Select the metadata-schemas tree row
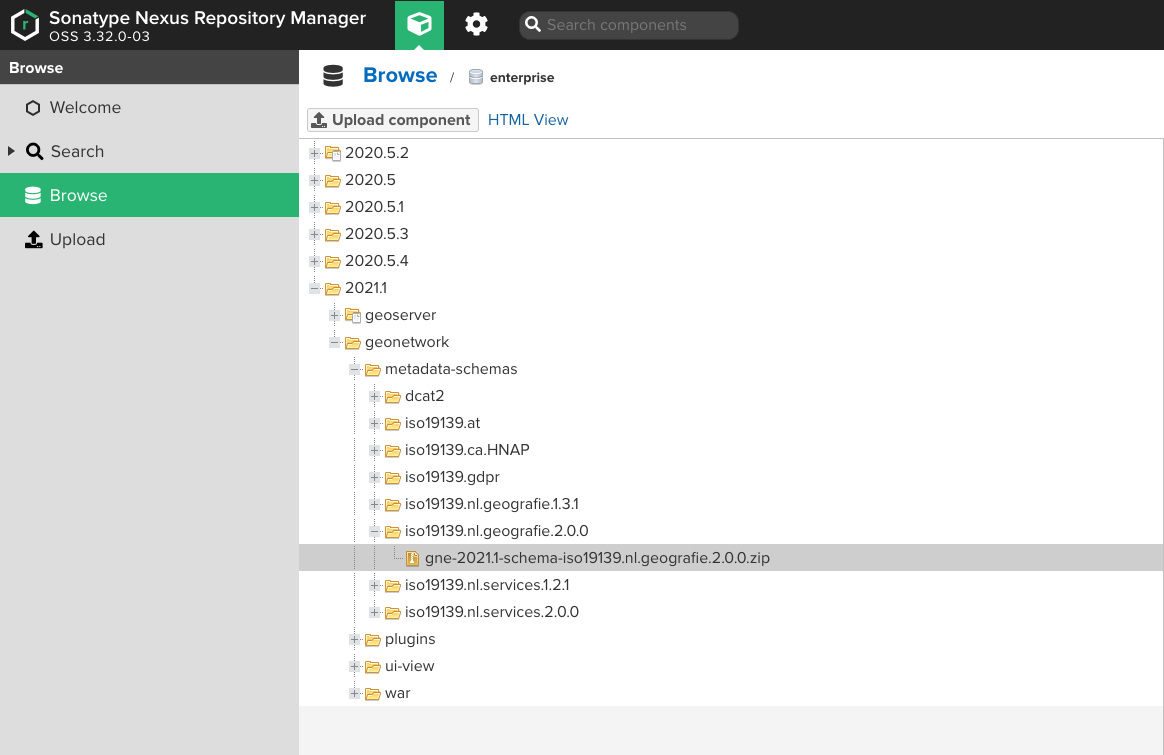The width and height of the screenshot is (1164, 755). tap(730, 369)
